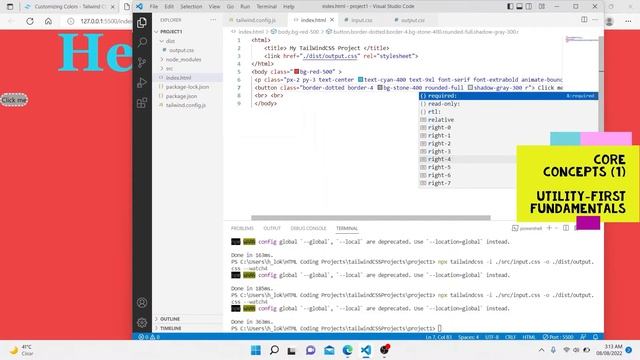
Task: Toggle the secondary sidebar layout icon
Action: pos(529,7)
